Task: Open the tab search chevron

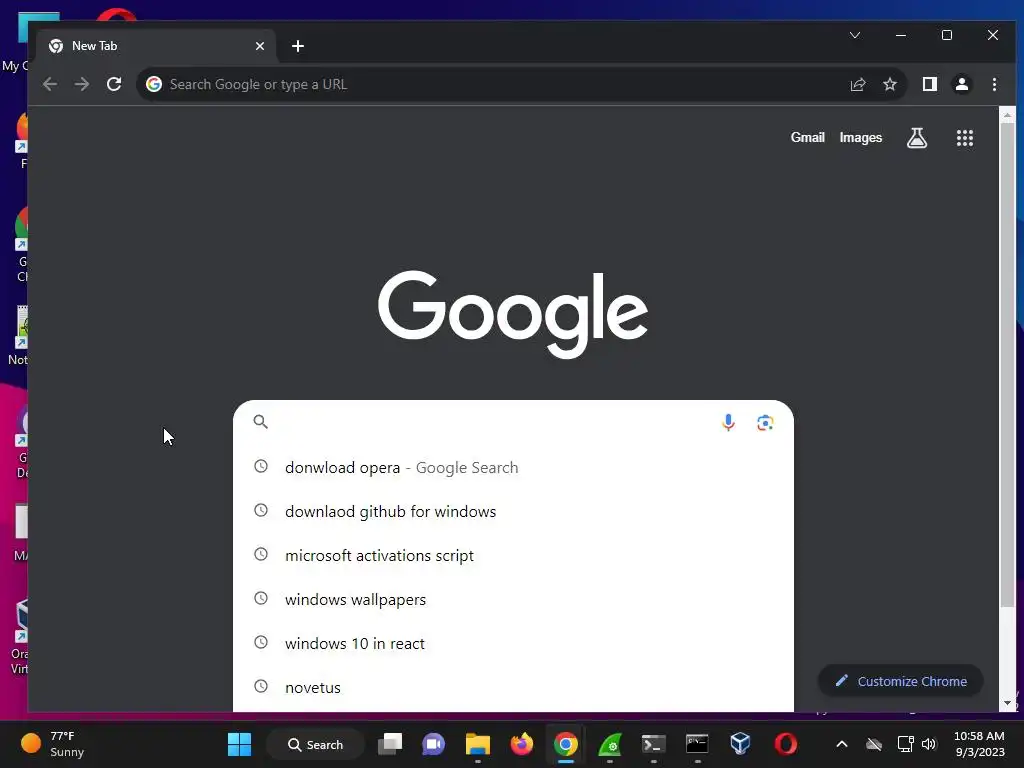Action: [855, 35]
